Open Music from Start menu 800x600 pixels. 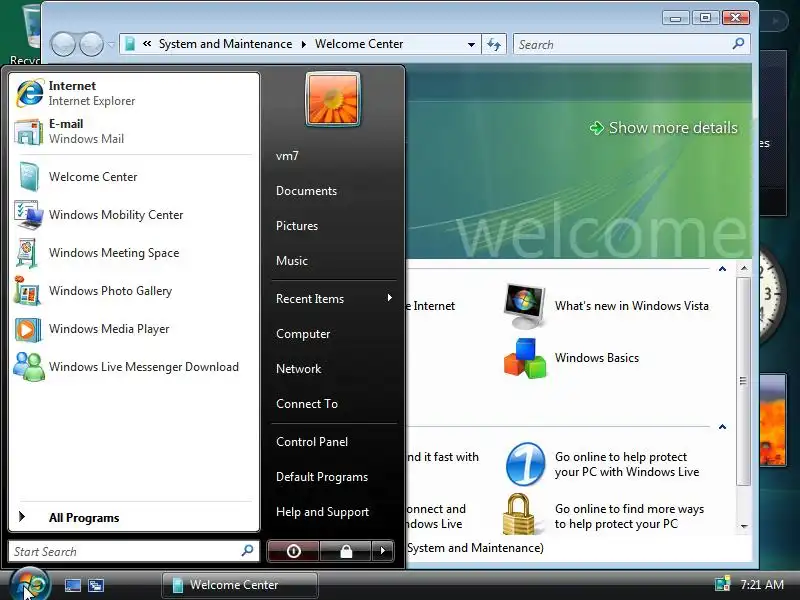[334, 261]
